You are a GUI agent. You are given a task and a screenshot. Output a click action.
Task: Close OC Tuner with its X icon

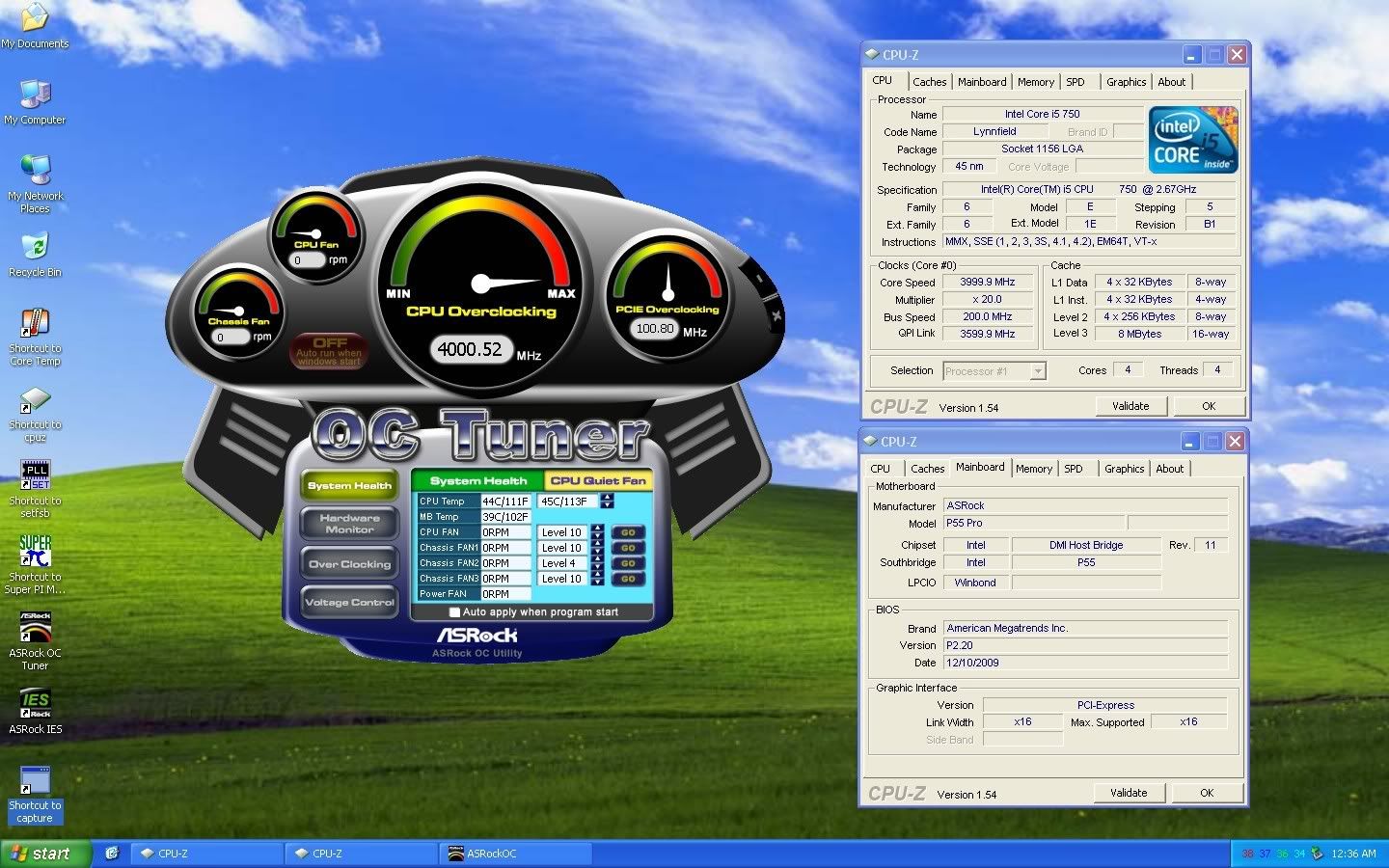776,315
